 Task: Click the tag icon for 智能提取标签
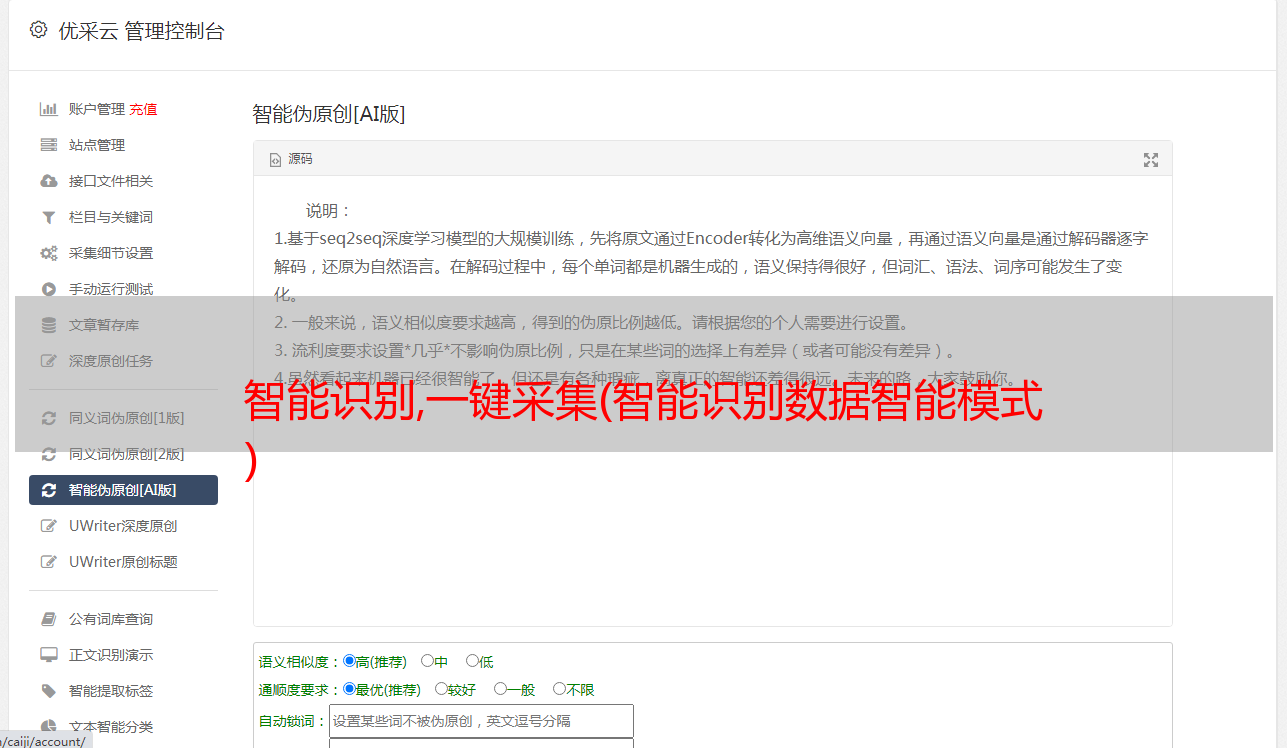pos(48,691)
